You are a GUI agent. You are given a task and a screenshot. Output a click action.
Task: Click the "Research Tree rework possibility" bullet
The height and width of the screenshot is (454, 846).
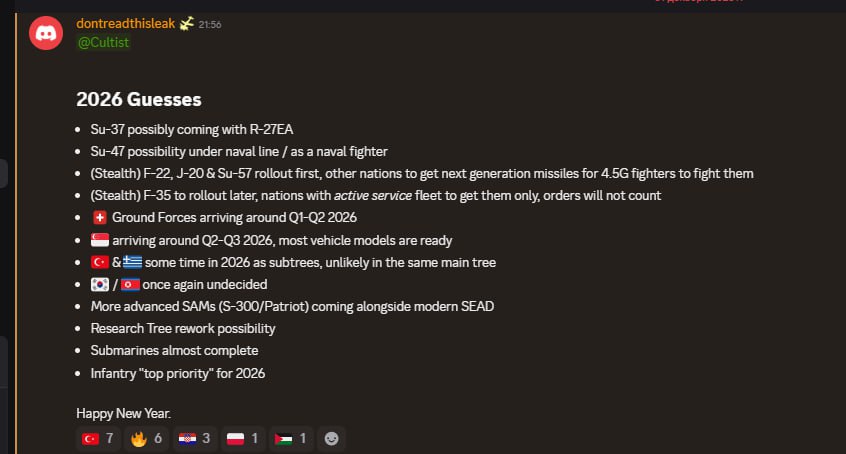(x=183, y=328)
